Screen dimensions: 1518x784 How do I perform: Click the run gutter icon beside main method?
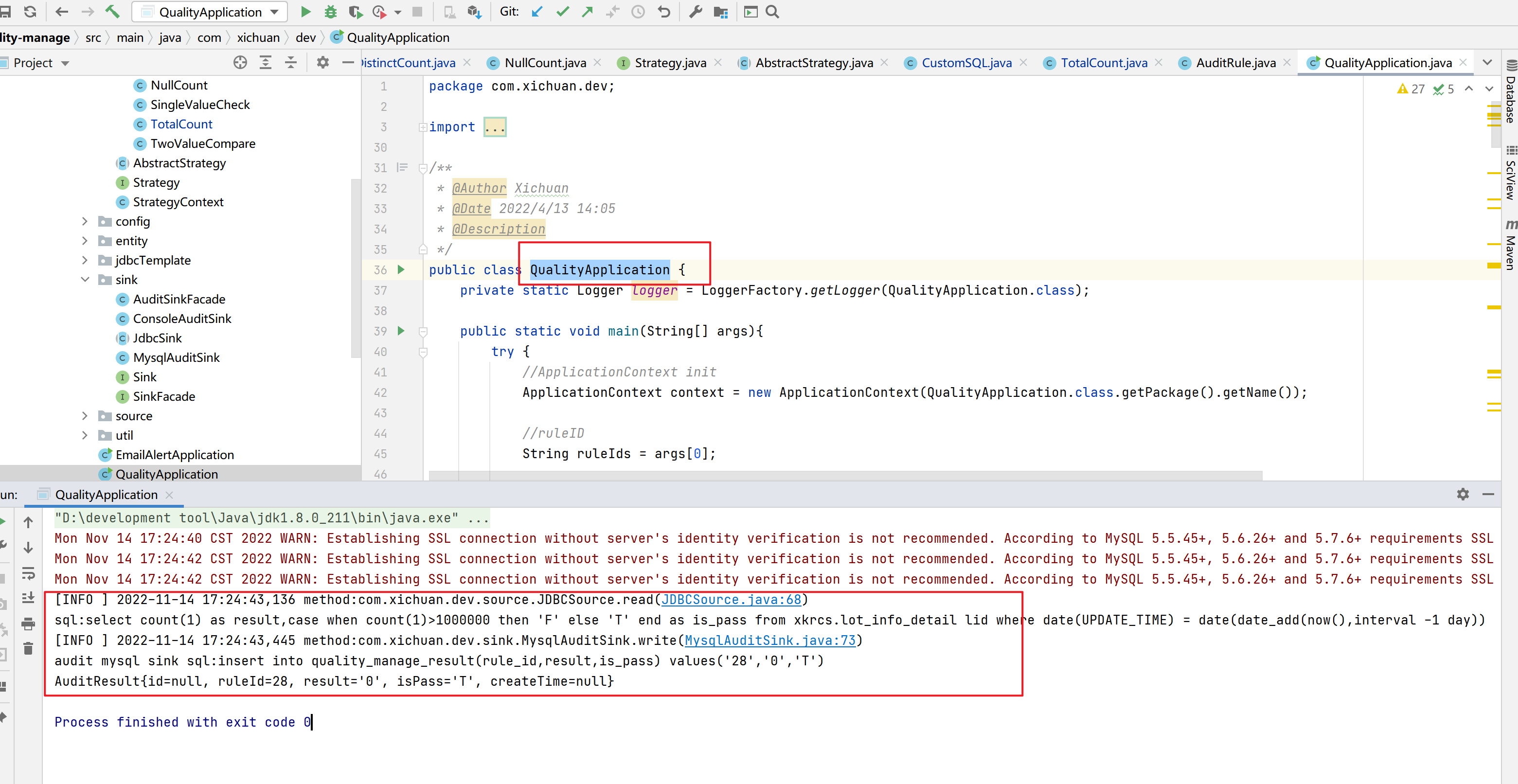click(x=401, y=330)
